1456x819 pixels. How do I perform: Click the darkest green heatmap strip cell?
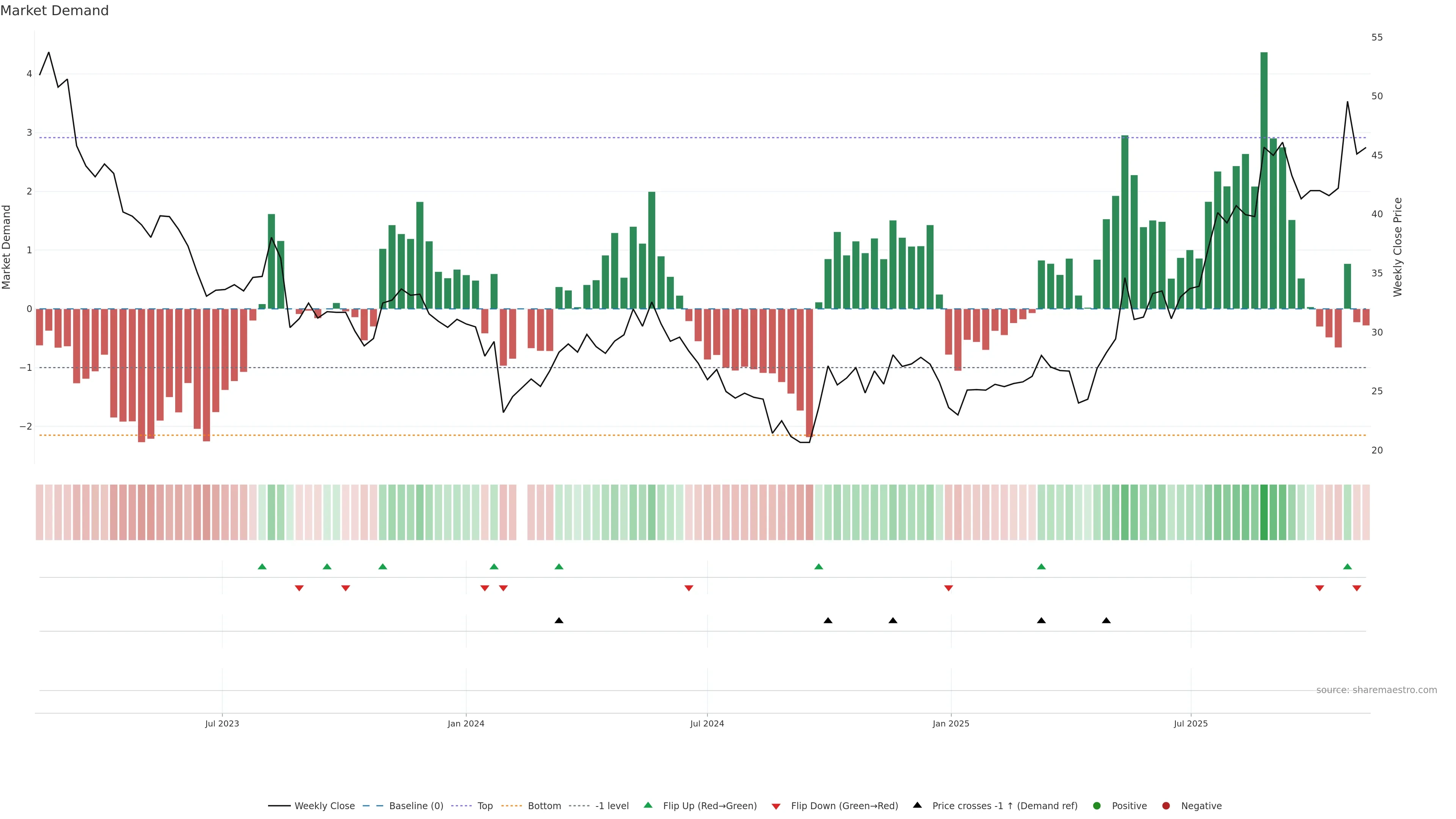click(1264, 512)
